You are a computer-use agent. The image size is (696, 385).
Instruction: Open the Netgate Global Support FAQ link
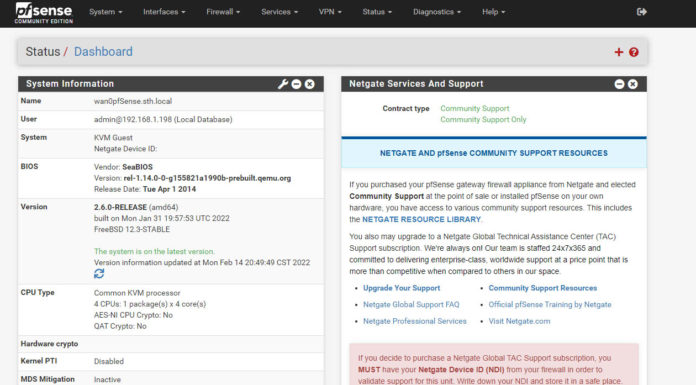411,305
